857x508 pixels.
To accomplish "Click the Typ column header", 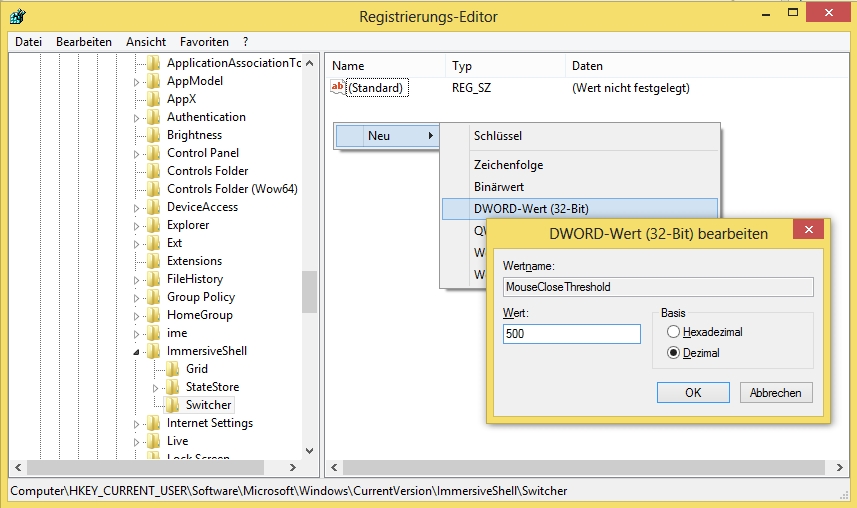I will [x=505, y=66].
